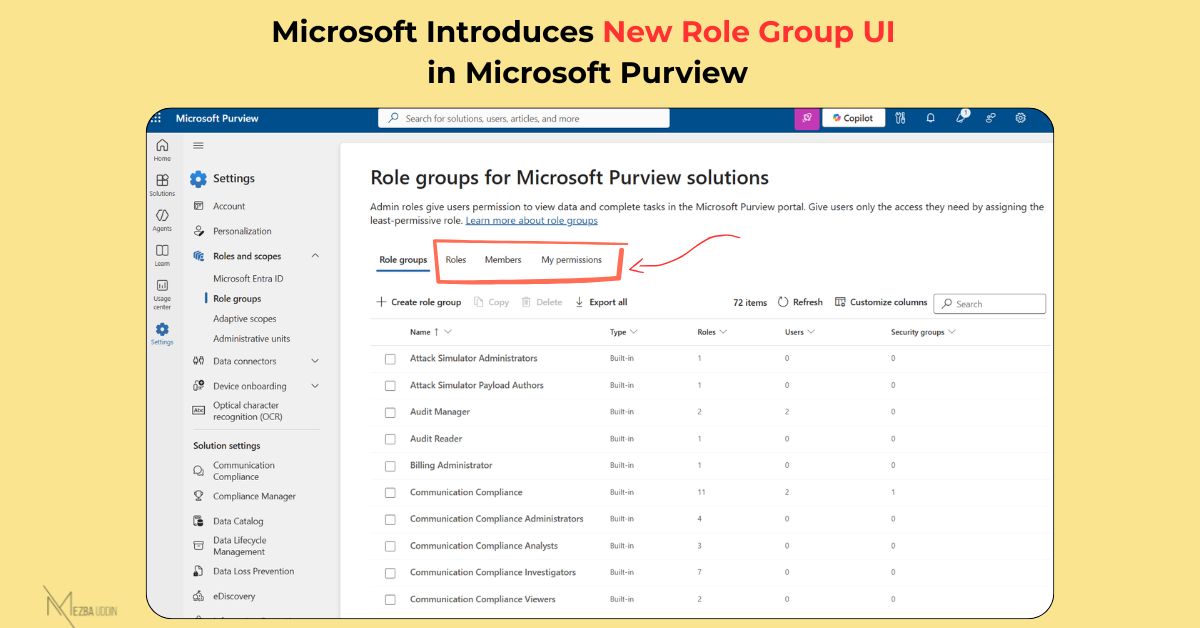This screenshot has height=628, width=1200.
Task: Switch to the Roles tab
Action: [456, 260]
